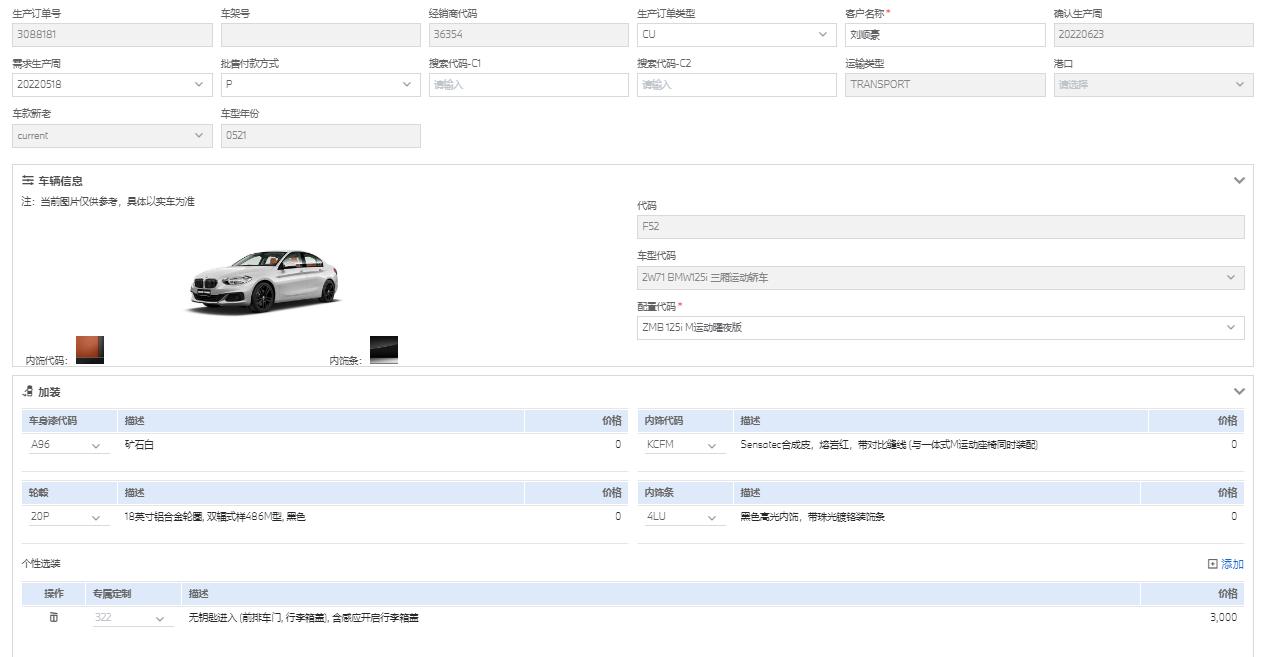Click the 经销商代码 field showing 36354
Viewport: 1261px width, 657px height.
click(x=528, y=34)
